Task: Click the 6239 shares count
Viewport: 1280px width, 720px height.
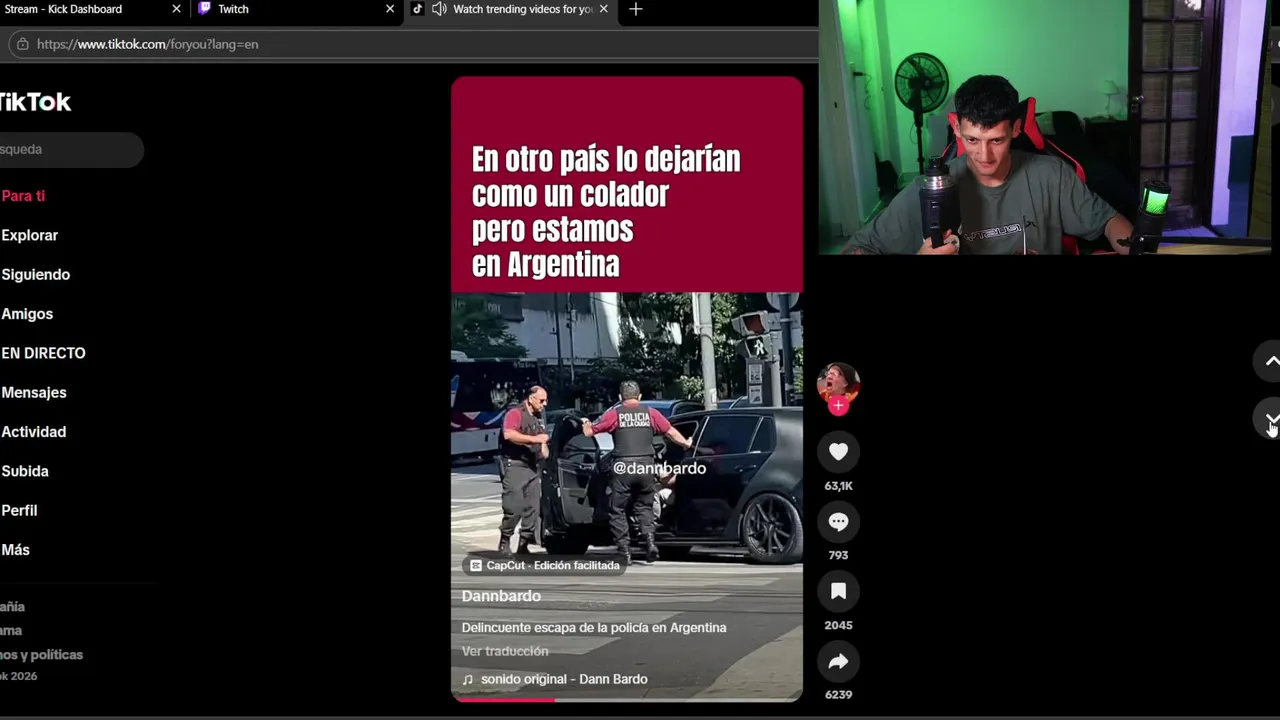Action: 838,694
